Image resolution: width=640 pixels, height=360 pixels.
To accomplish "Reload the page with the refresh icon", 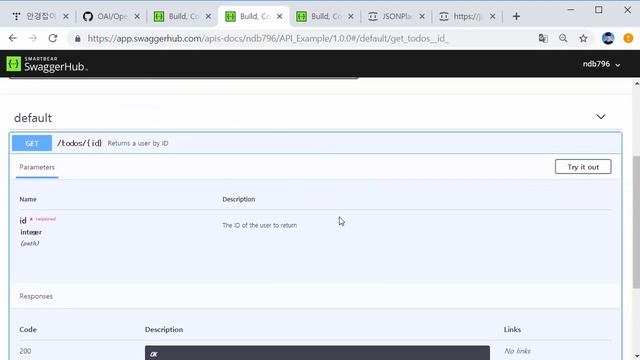I will (x=53, y=38).
